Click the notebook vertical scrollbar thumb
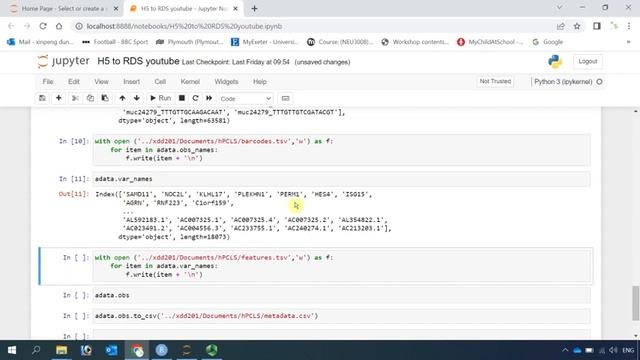The width and height of the screenshot is (640, 360). tap(636, 303)
